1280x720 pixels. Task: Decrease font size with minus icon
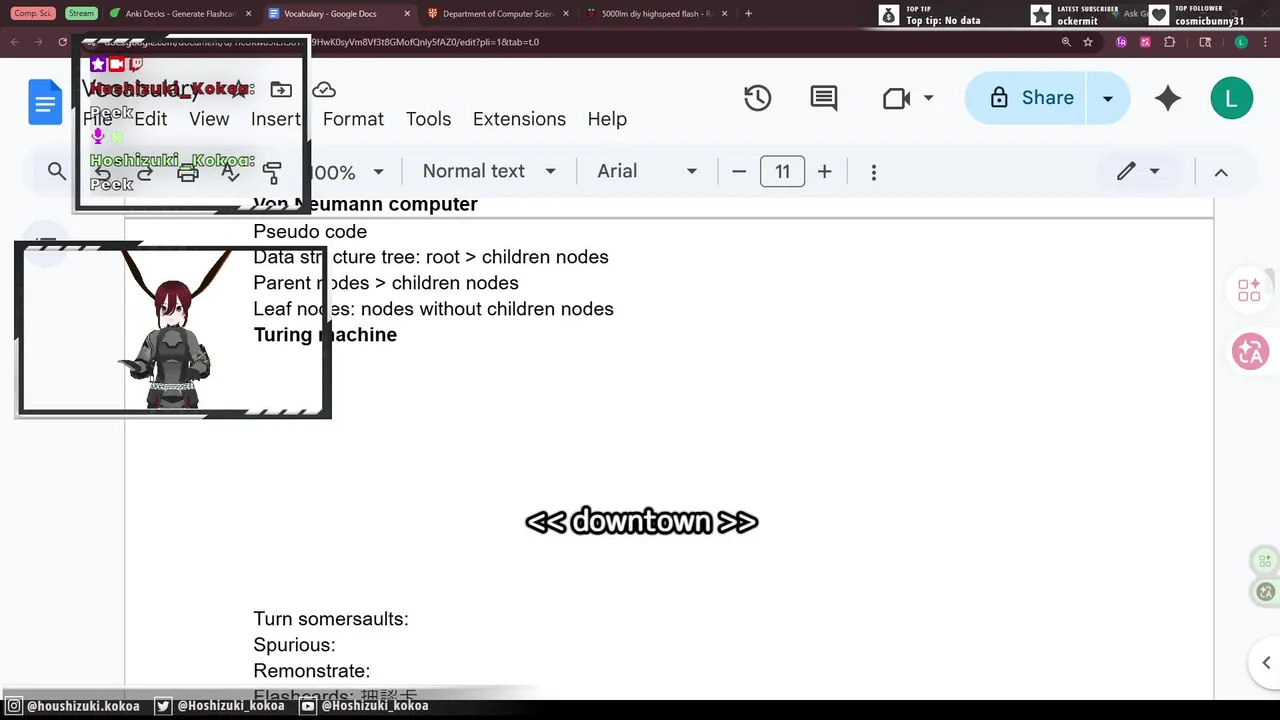point(739,172)
